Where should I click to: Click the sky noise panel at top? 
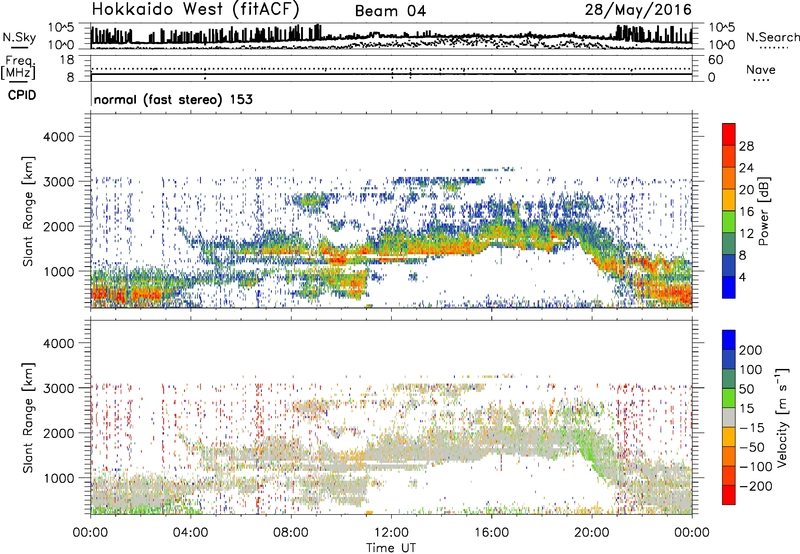click(x=391, y=36)
